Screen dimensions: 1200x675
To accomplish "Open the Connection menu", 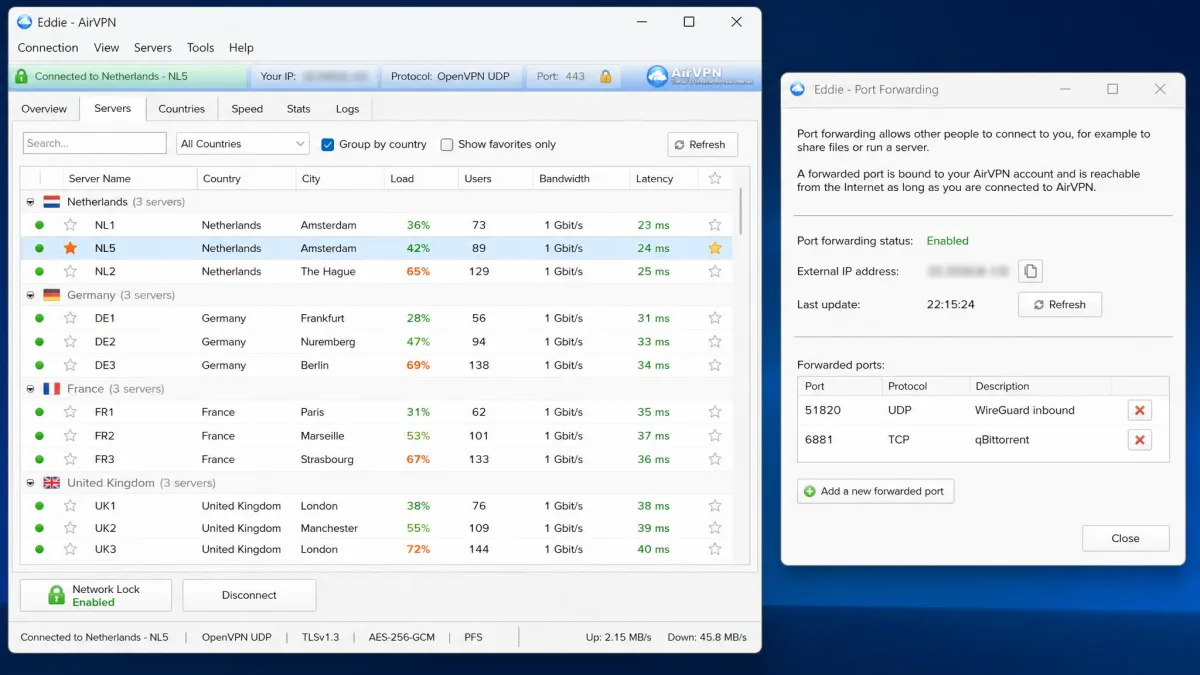I will [48, 47].
